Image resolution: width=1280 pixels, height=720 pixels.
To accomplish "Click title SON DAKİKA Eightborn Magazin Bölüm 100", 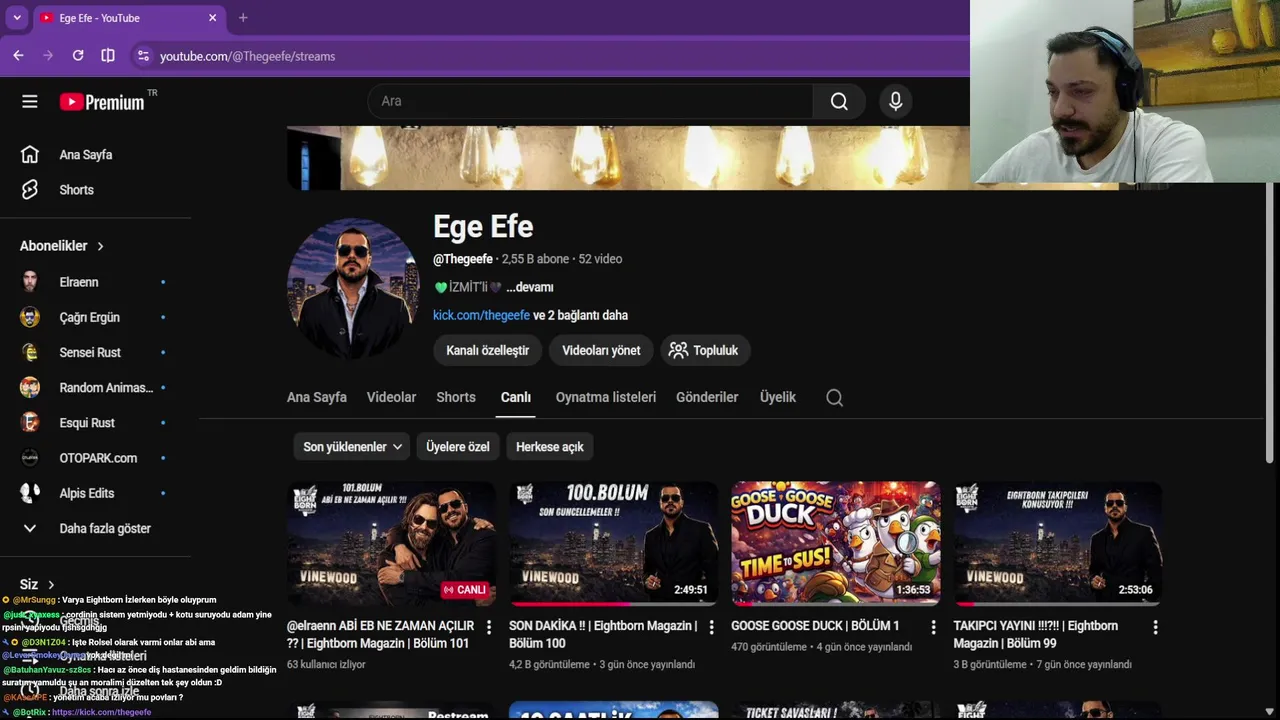I will coord(603,634).
